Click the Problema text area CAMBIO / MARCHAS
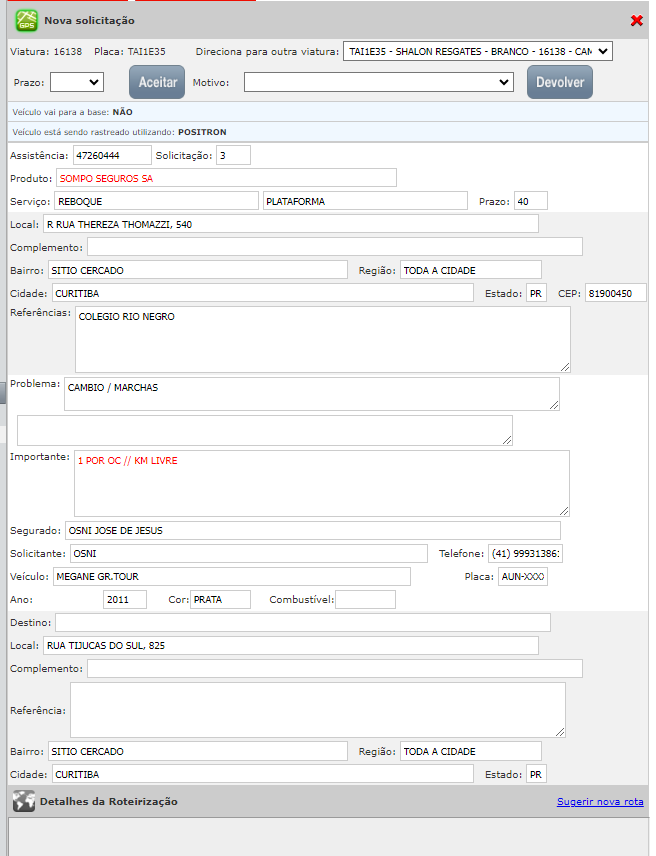 tap(311, 393)
